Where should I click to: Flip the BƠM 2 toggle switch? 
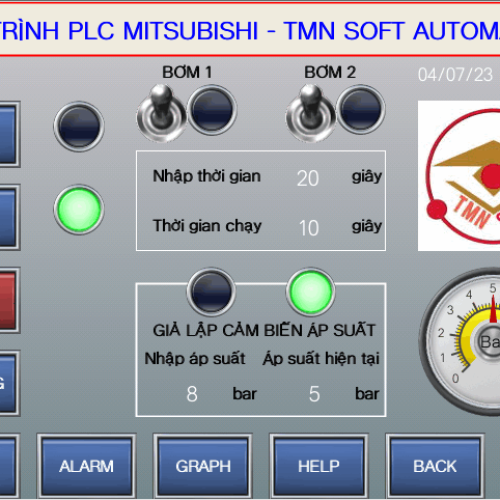click(311, 113)
